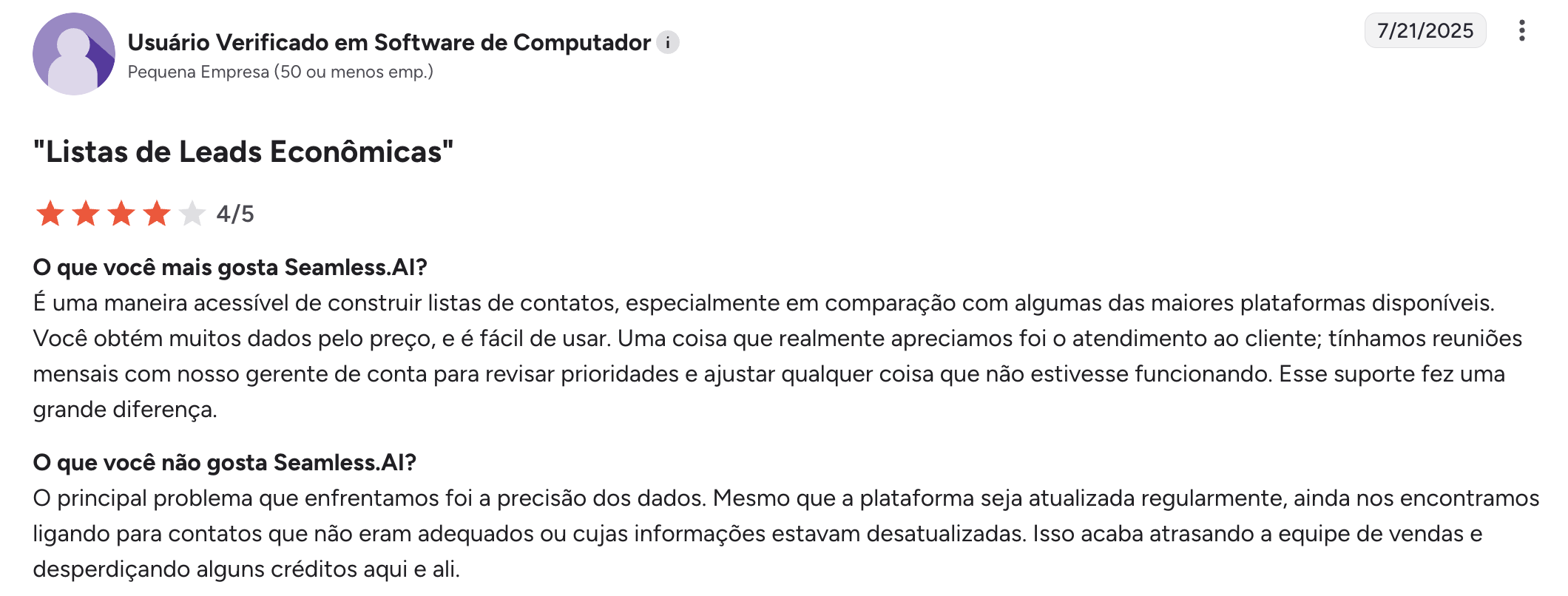Click the 7/21/2025 date badge
The height and width of the screenshot is (596, 1568).
click(x=1425, y=30)
